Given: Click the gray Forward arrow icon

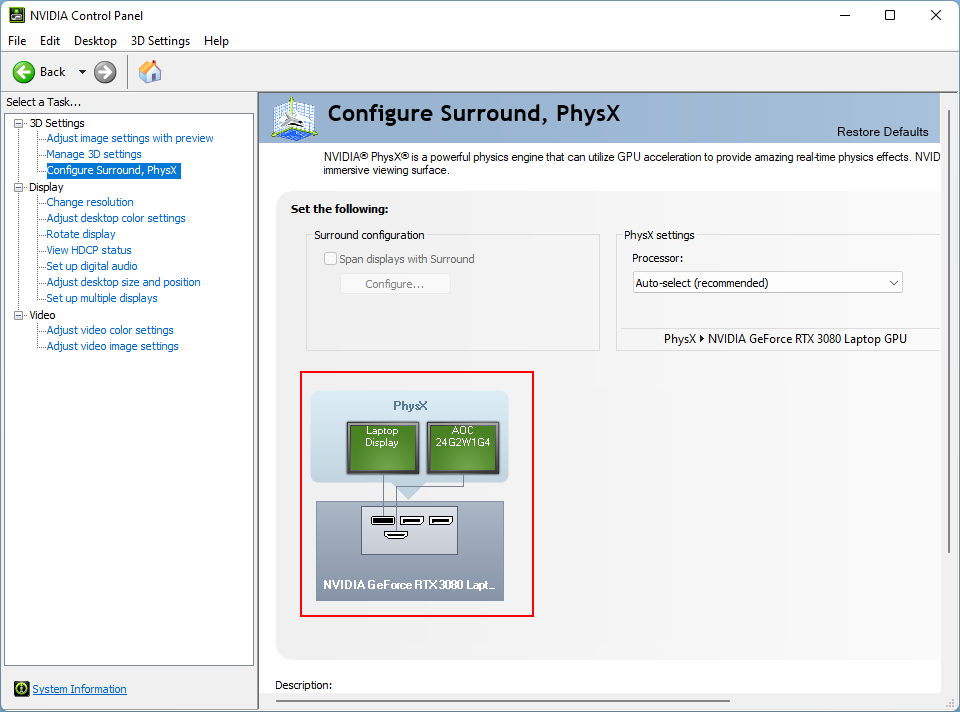Looking at the screenshot, I should [105, 72].
